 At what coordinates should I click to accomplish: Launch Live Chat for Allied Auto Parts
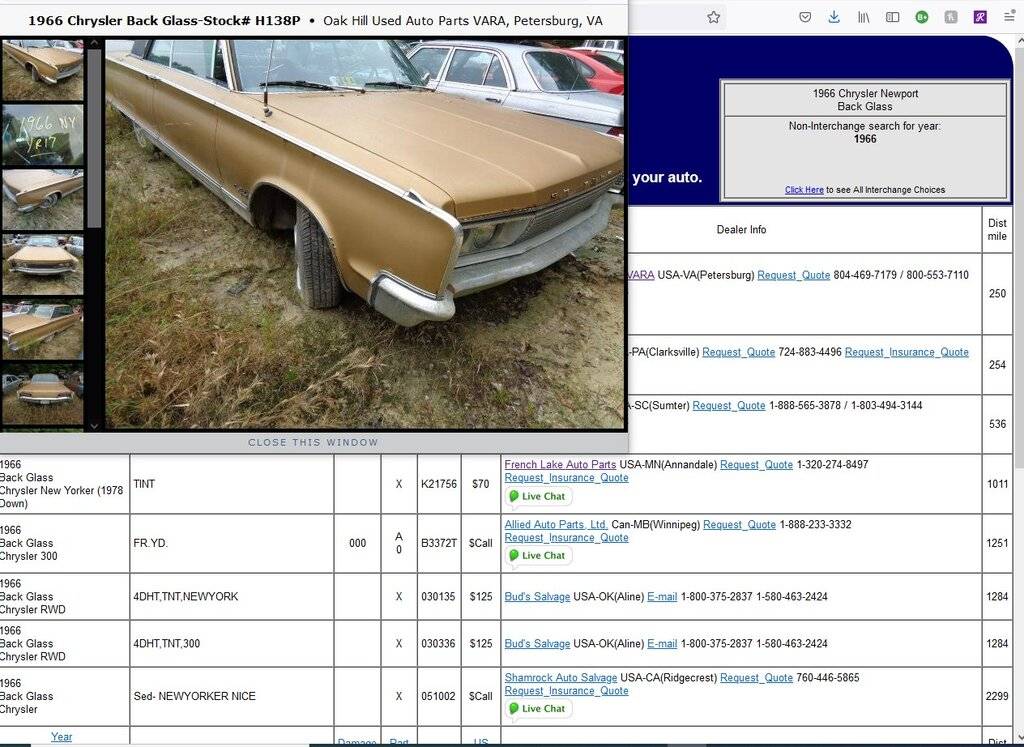pos(537,555)
